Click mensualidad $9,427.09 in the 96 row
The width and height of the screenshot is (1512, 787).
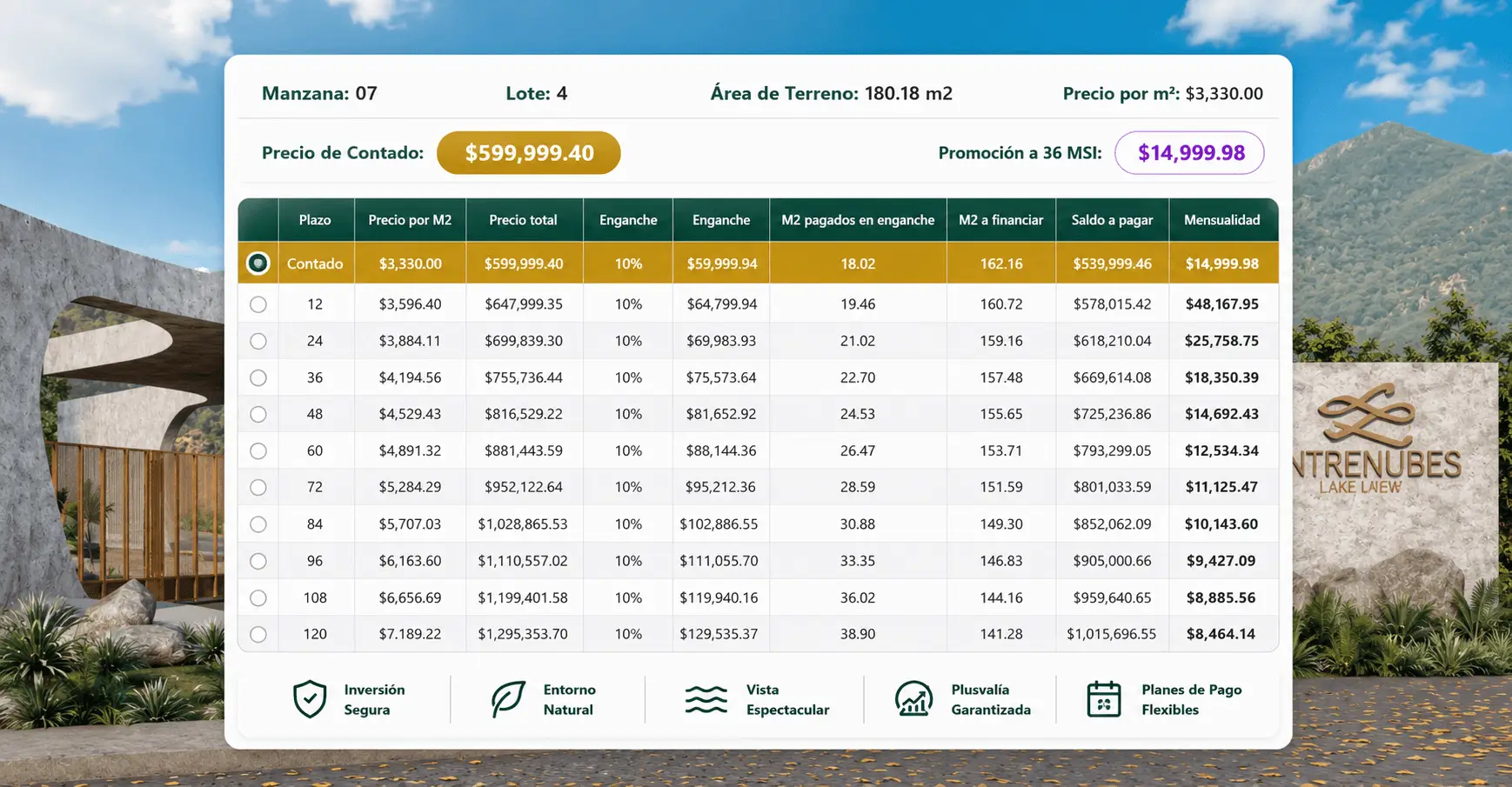1221,561
